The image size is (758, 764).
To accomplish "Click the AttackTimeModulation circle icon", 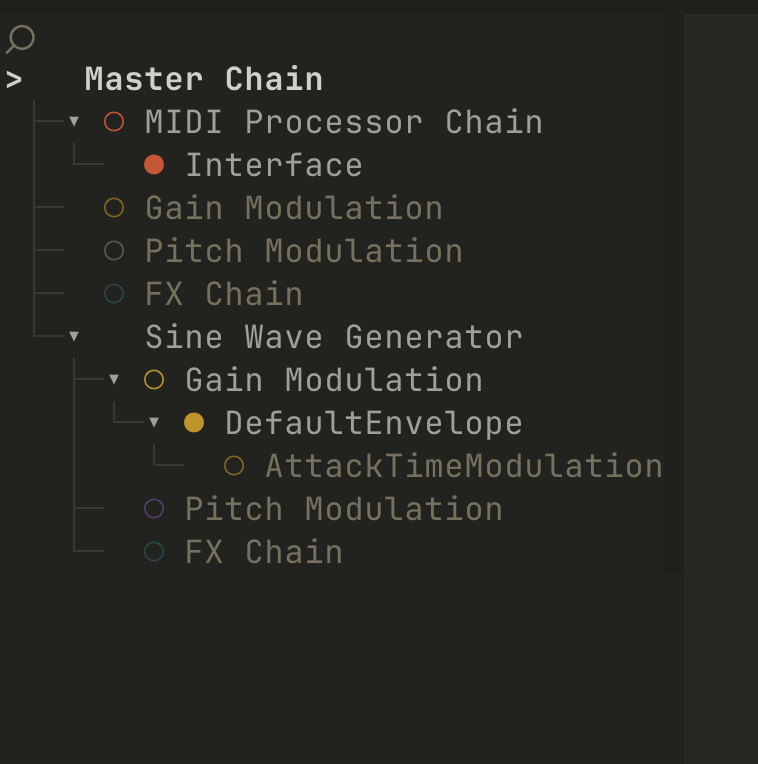I will pos(234,466).
